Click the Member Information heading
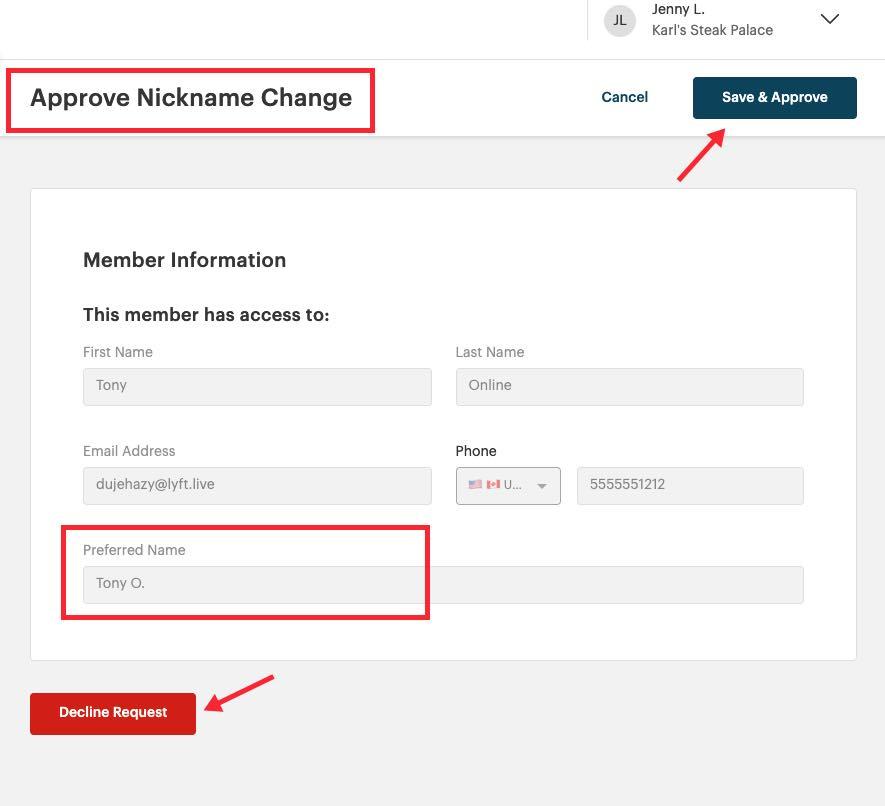This screenshot has width=885, height=806. click(184, 260)
